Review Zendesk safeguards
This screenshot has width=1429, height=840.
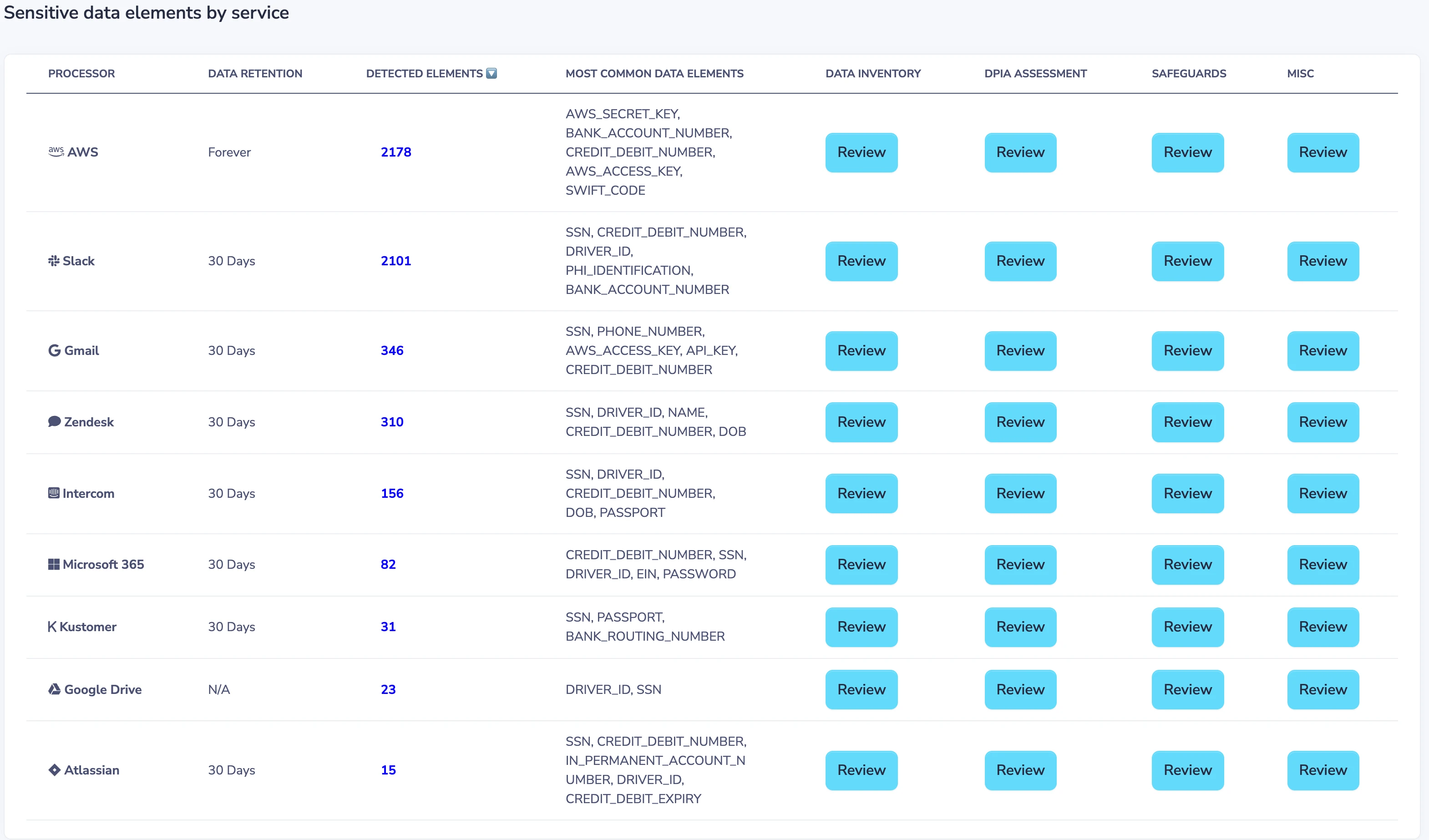click(x=1187, y=422)
